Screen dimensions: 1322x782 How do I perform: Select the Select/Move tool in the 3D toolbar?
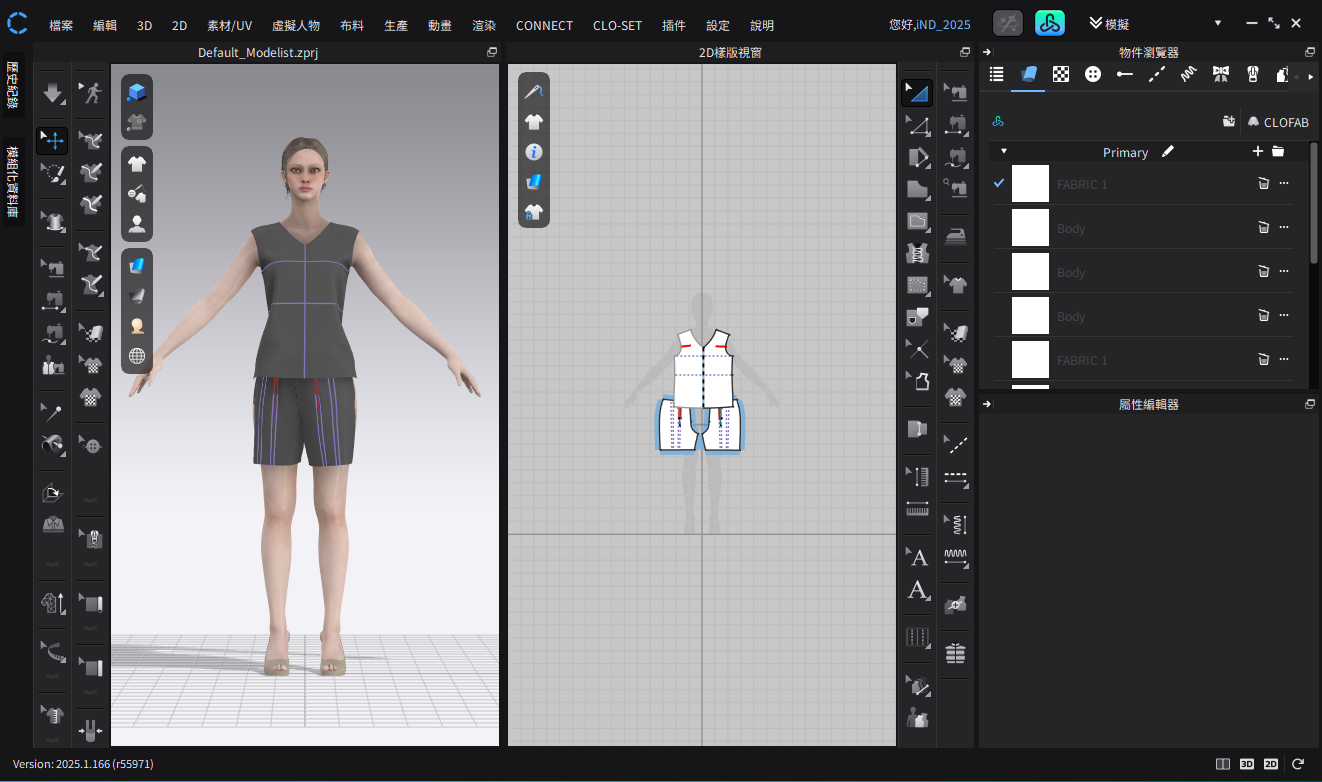click(52, 140)
